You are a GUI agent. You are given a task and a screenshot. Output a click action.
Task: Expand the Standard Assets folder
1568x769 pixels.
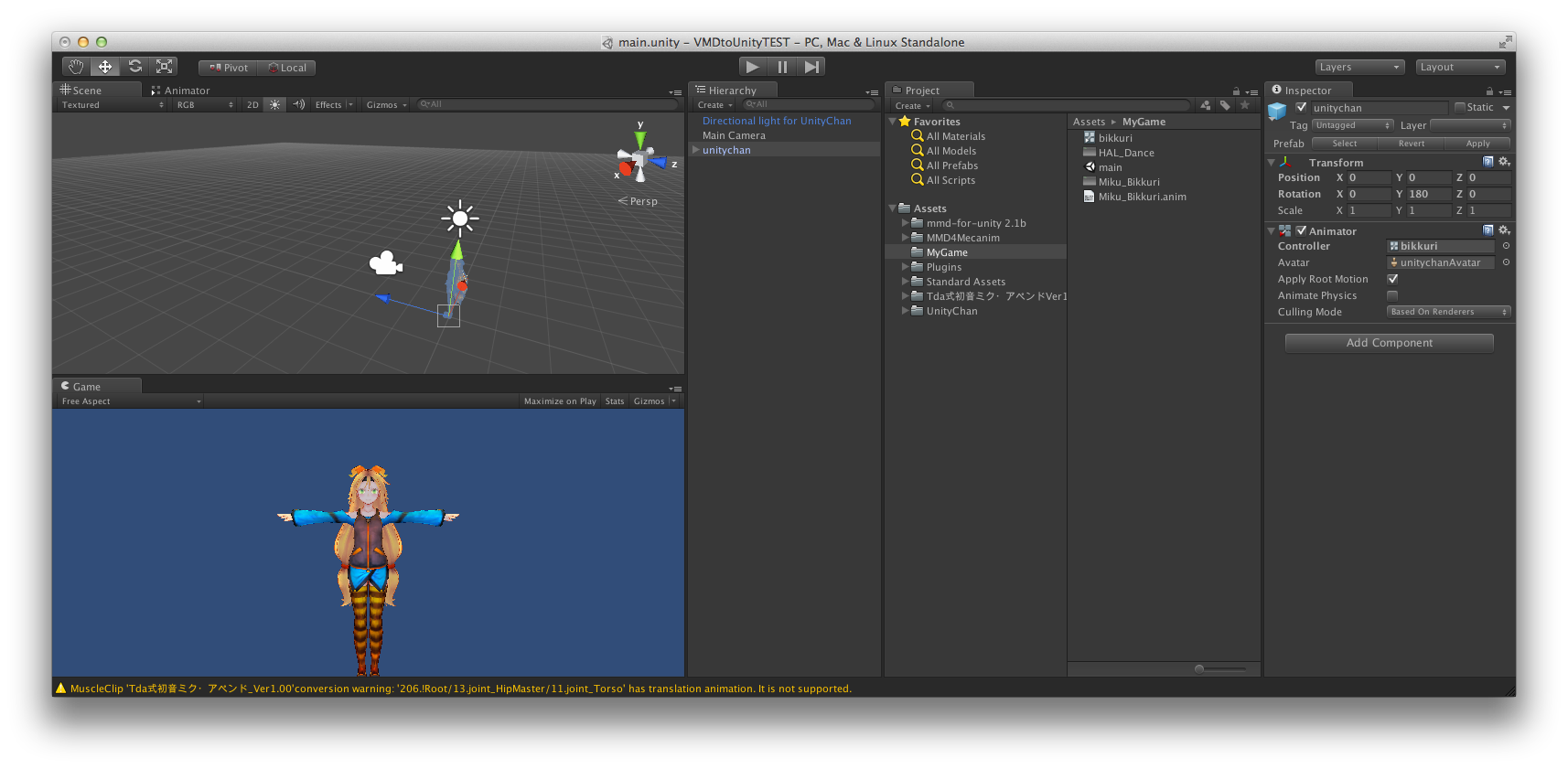pos(905,282)
